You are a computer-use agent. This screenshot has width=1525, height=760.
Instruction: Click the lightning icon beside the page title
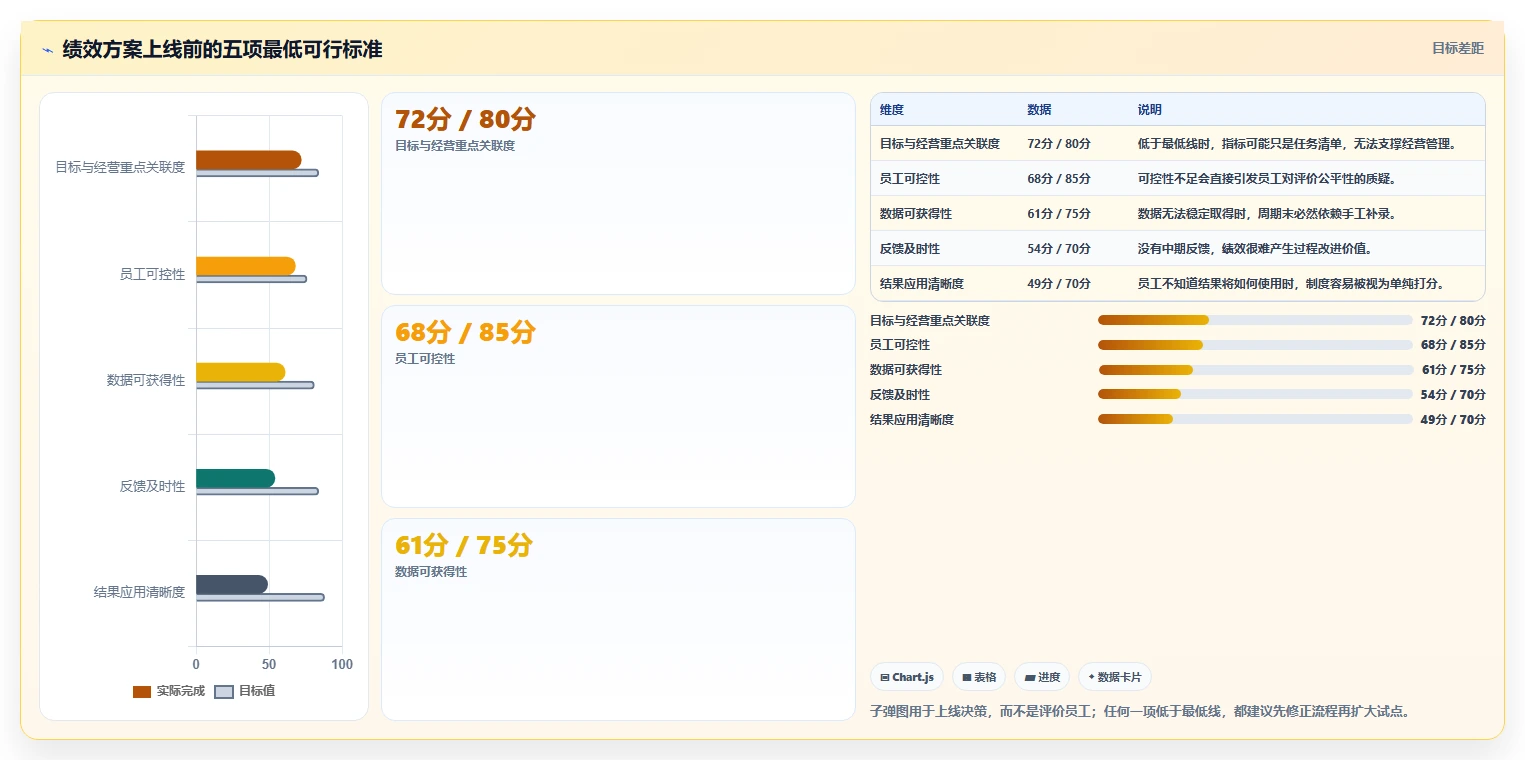(47, 50)
